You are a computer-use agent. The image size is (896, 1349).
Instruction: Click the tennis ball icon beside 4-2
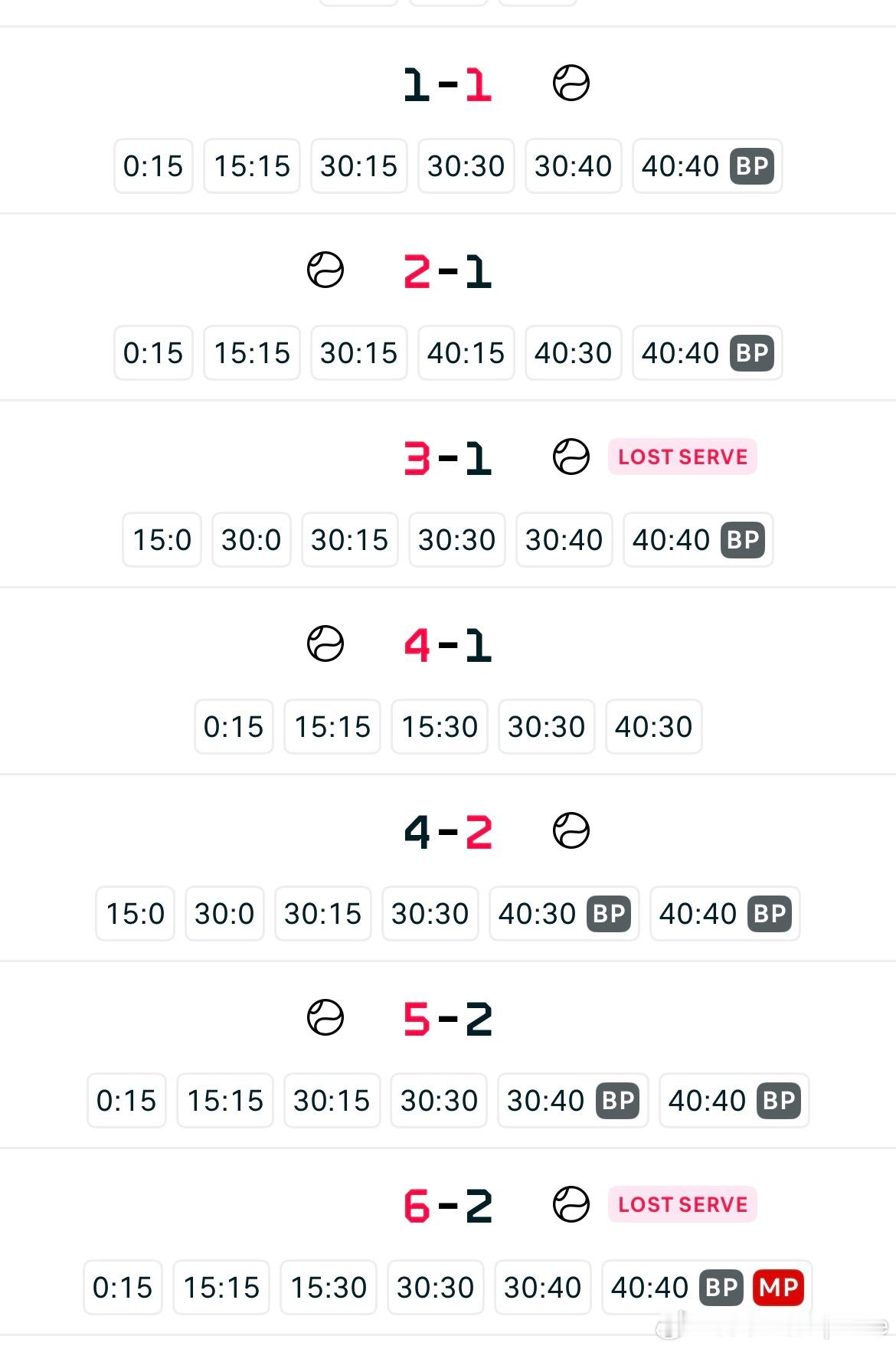pos(571,830)
